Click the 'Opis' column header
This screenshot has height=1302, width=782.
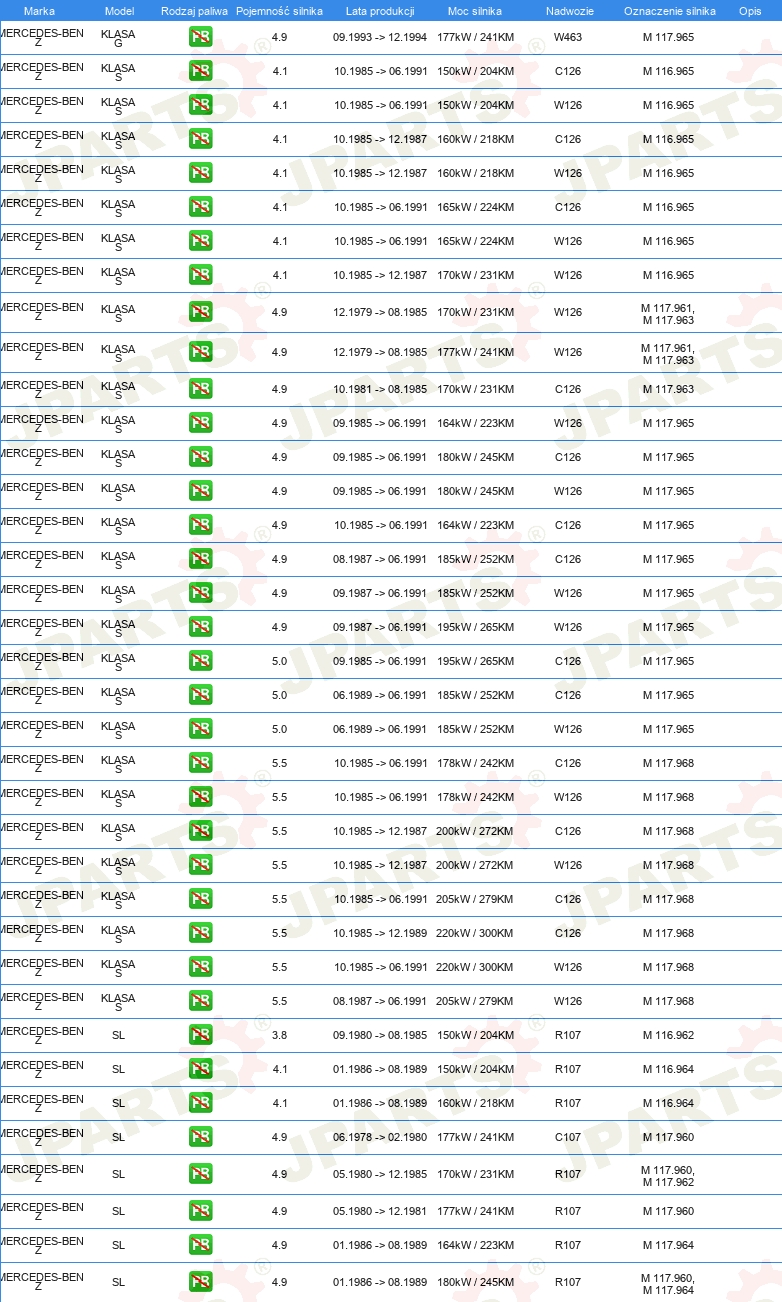pos(750,11)
